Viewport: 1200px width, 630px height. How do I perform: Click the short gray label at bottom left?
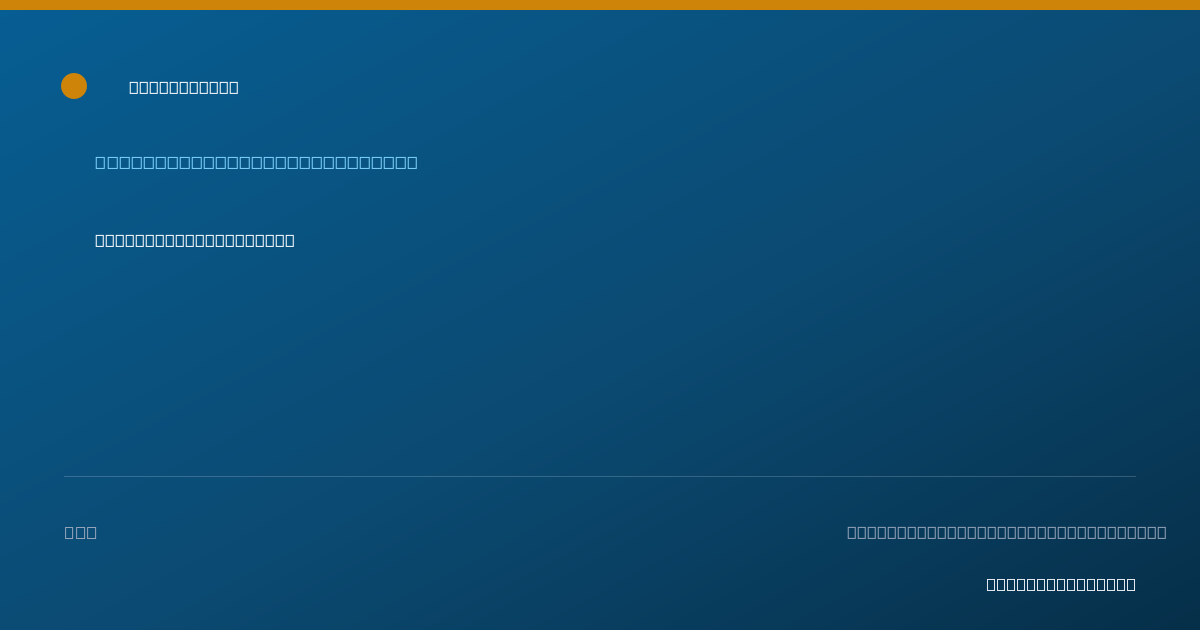(81, 532)
